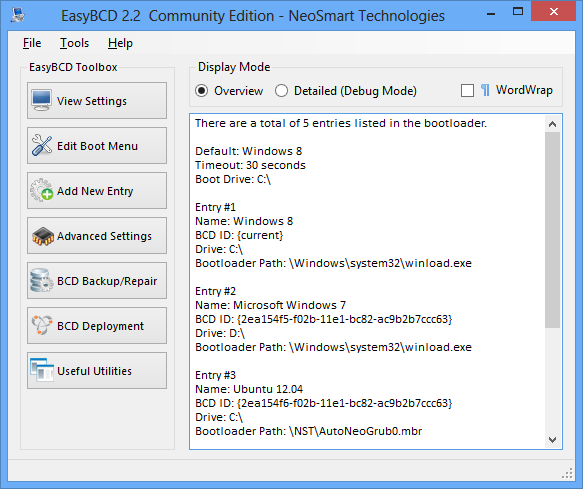Click inside the bootloader entries text area
Image resolution: width=583 pixels, height=489 pixels.
coord(367,282)
